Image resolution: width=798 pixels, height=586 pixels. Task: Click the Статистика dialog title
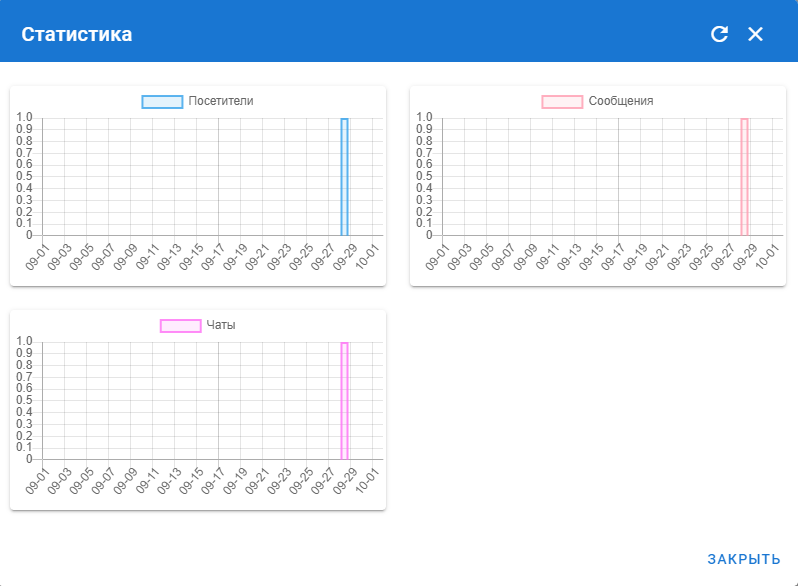(77, 34)
